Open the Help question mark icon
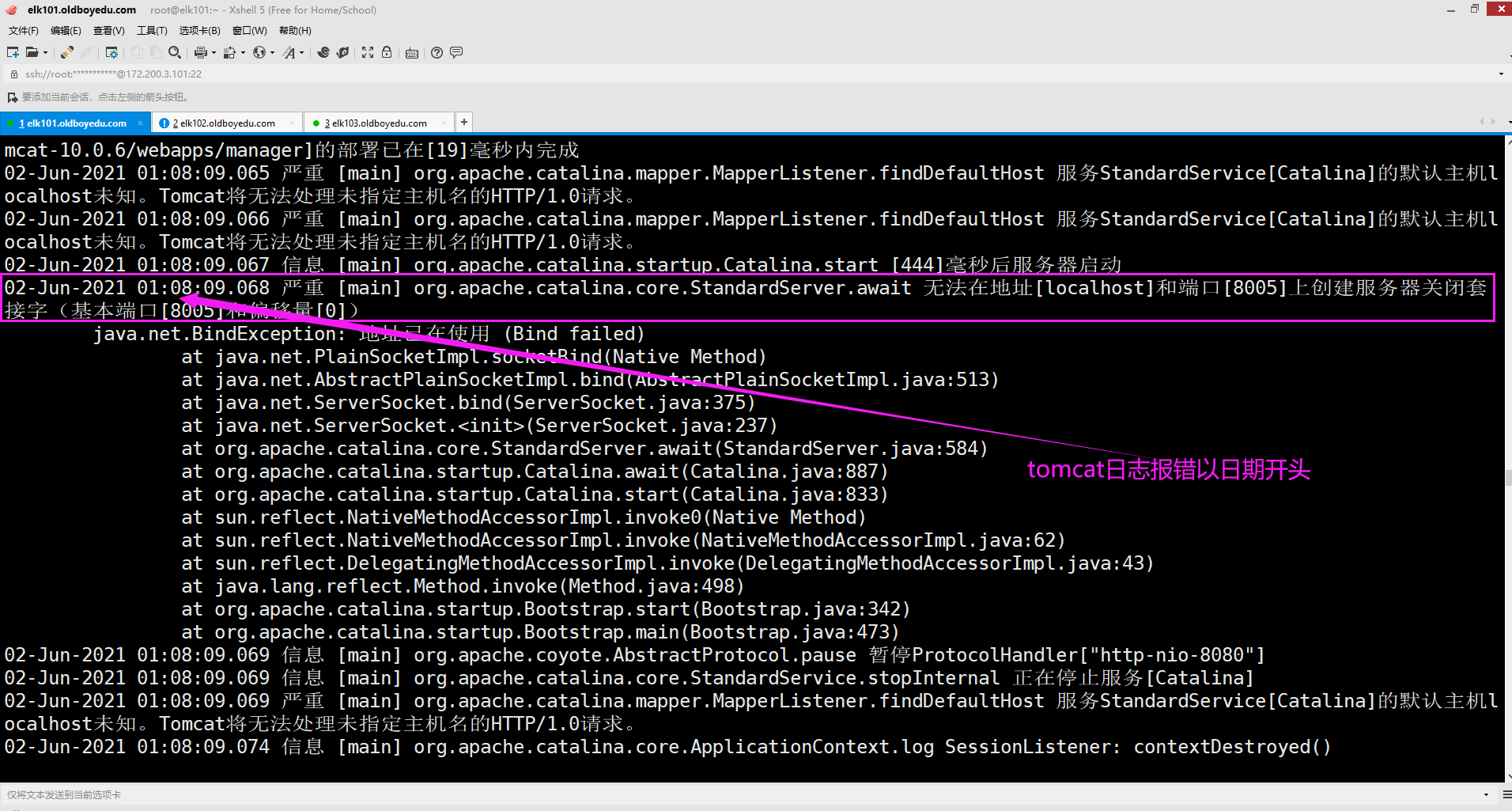 (437, 52)
